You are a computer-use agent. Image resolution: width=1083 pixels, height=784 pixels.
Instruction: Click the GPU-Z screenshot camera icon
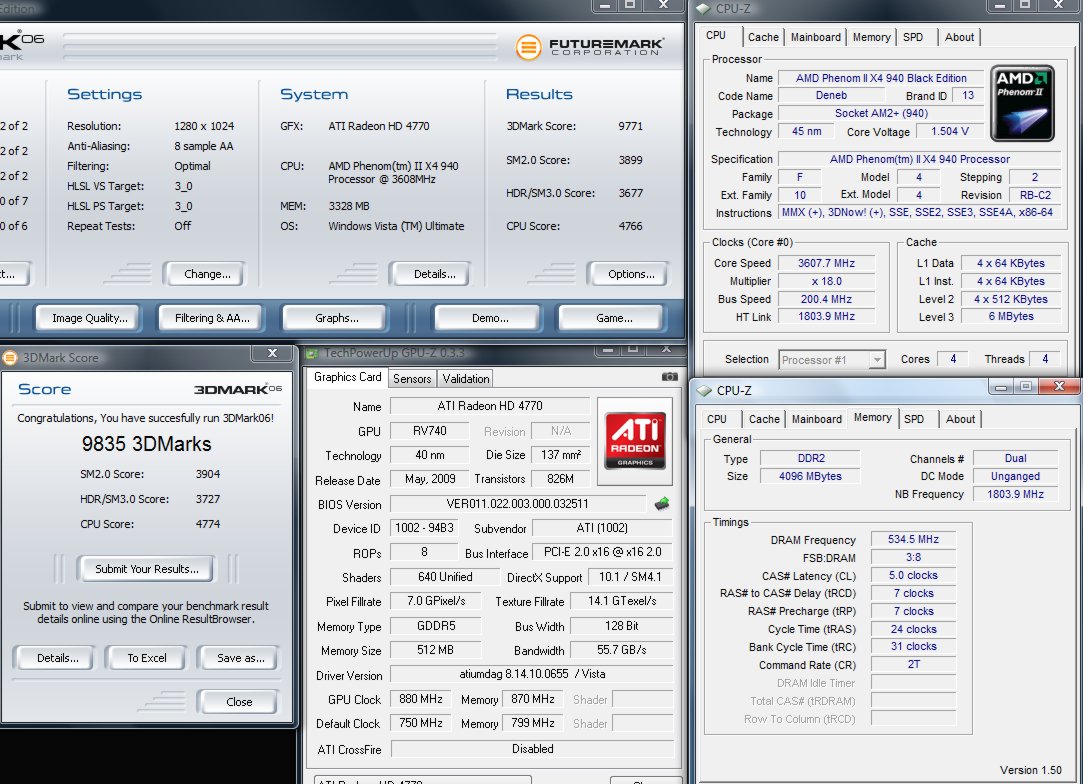pos(669,376)
